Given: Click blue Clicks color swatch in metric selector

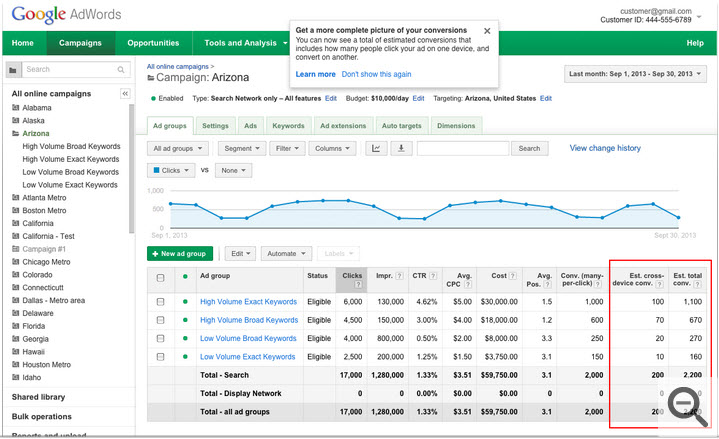Looking at the screenshot, I should point(156,170).
